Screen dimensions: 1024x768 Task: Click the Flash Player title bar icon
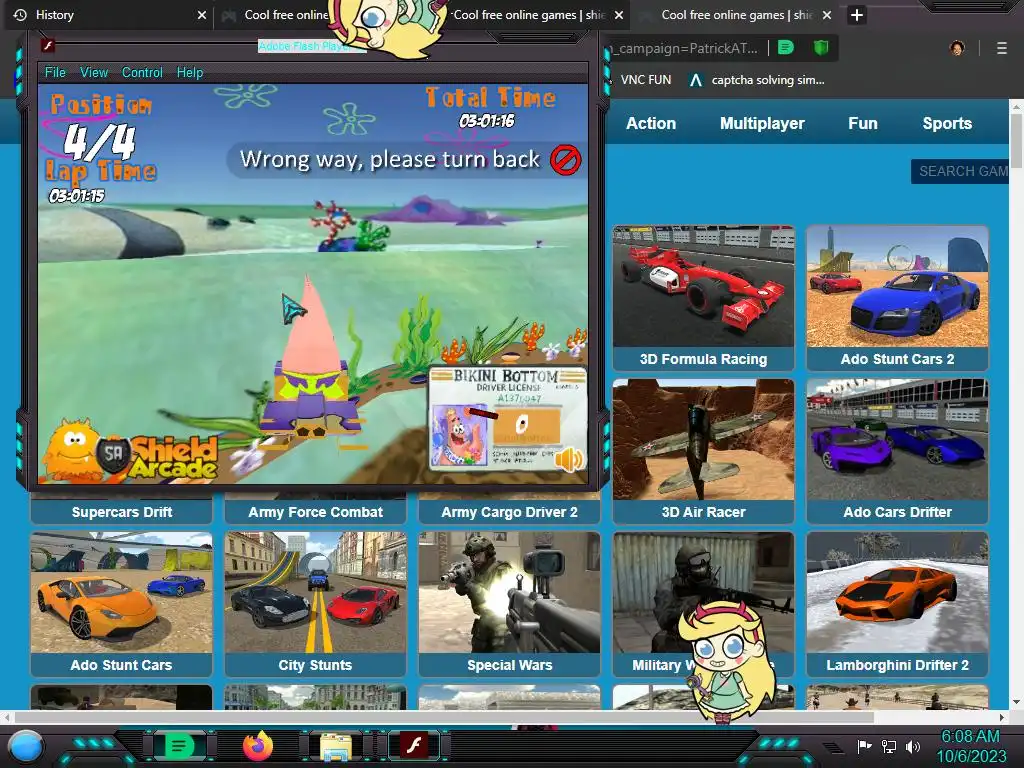click(x=48, y=45)
